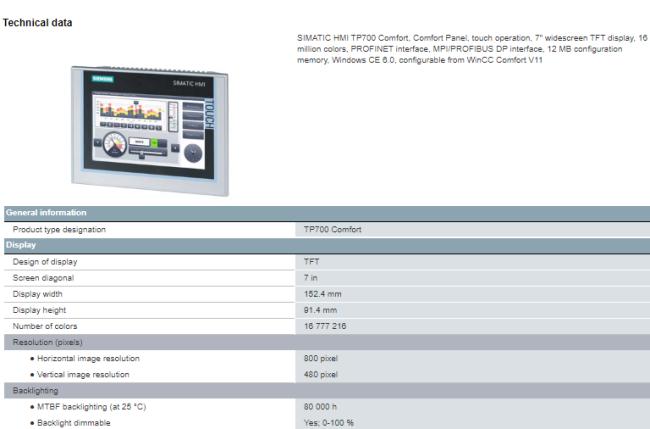650x429 pixels.
Task: Select the General information section header
Action: tap(46, 213)
